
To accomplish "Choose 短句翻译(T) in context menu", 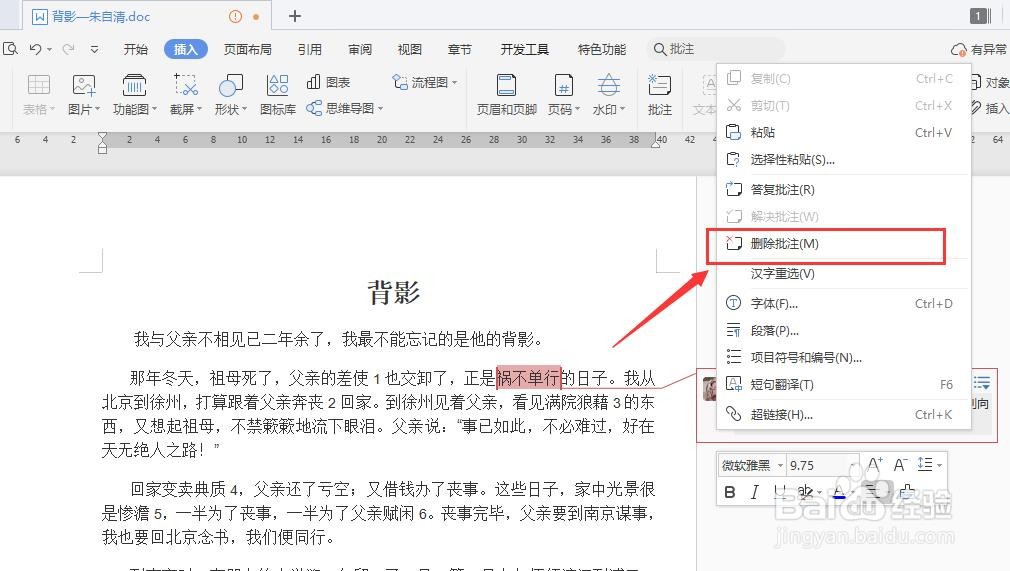I will (x=844, y=385).
